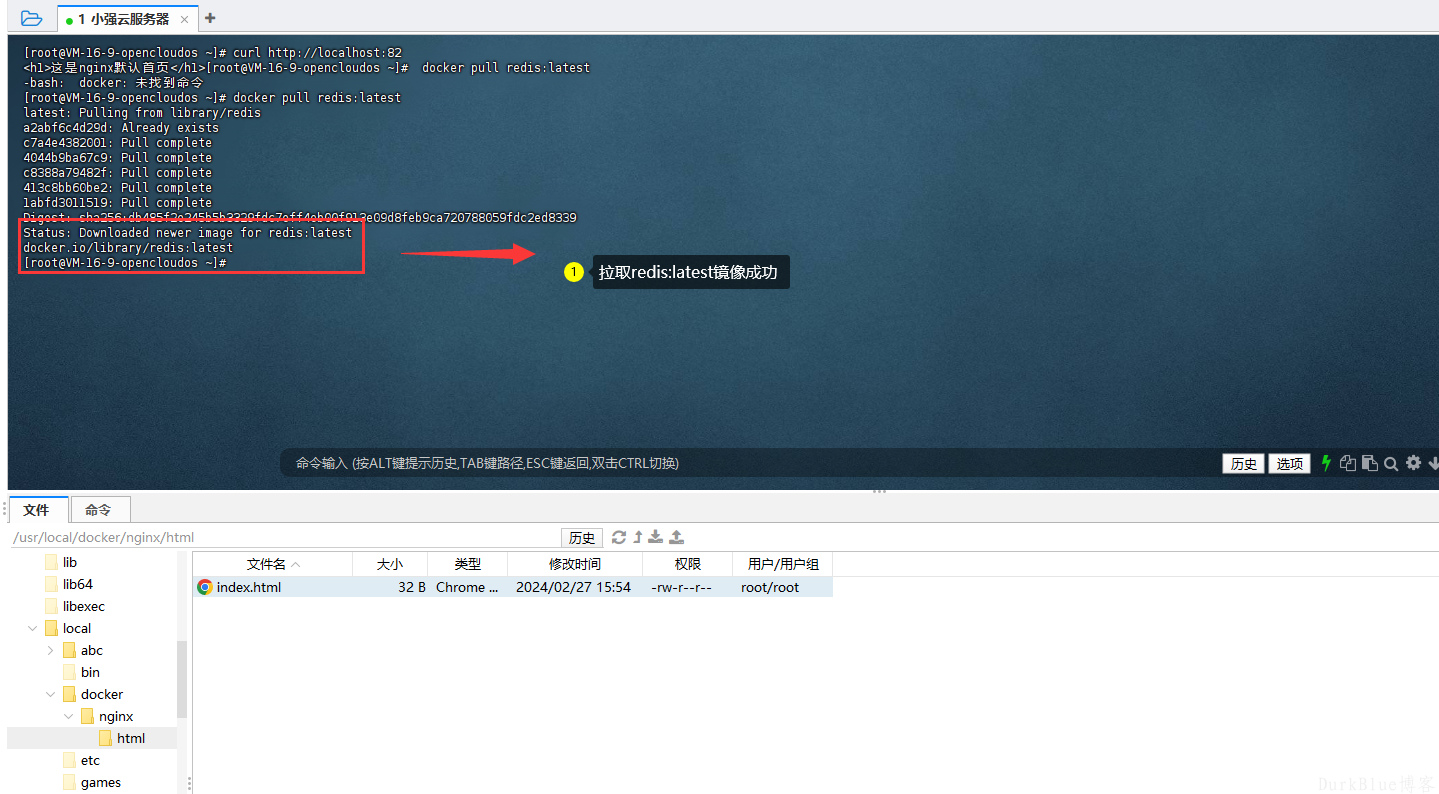Collapse the docker folder chevron

[x=51, y=694]
